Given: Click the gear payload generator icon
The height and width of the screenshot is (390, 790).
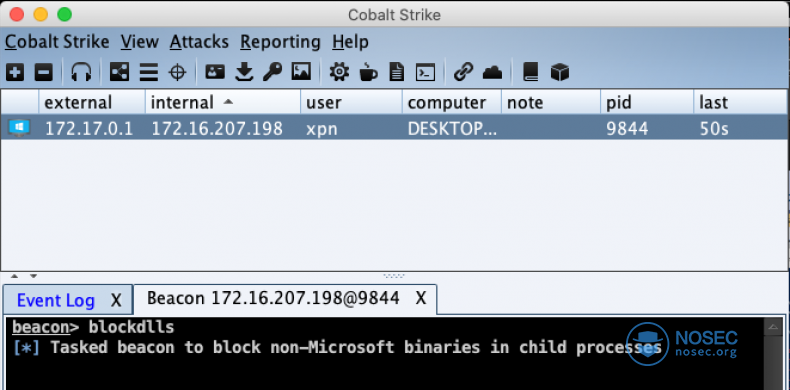Looking at the screenshot, I should coord(339,72).
